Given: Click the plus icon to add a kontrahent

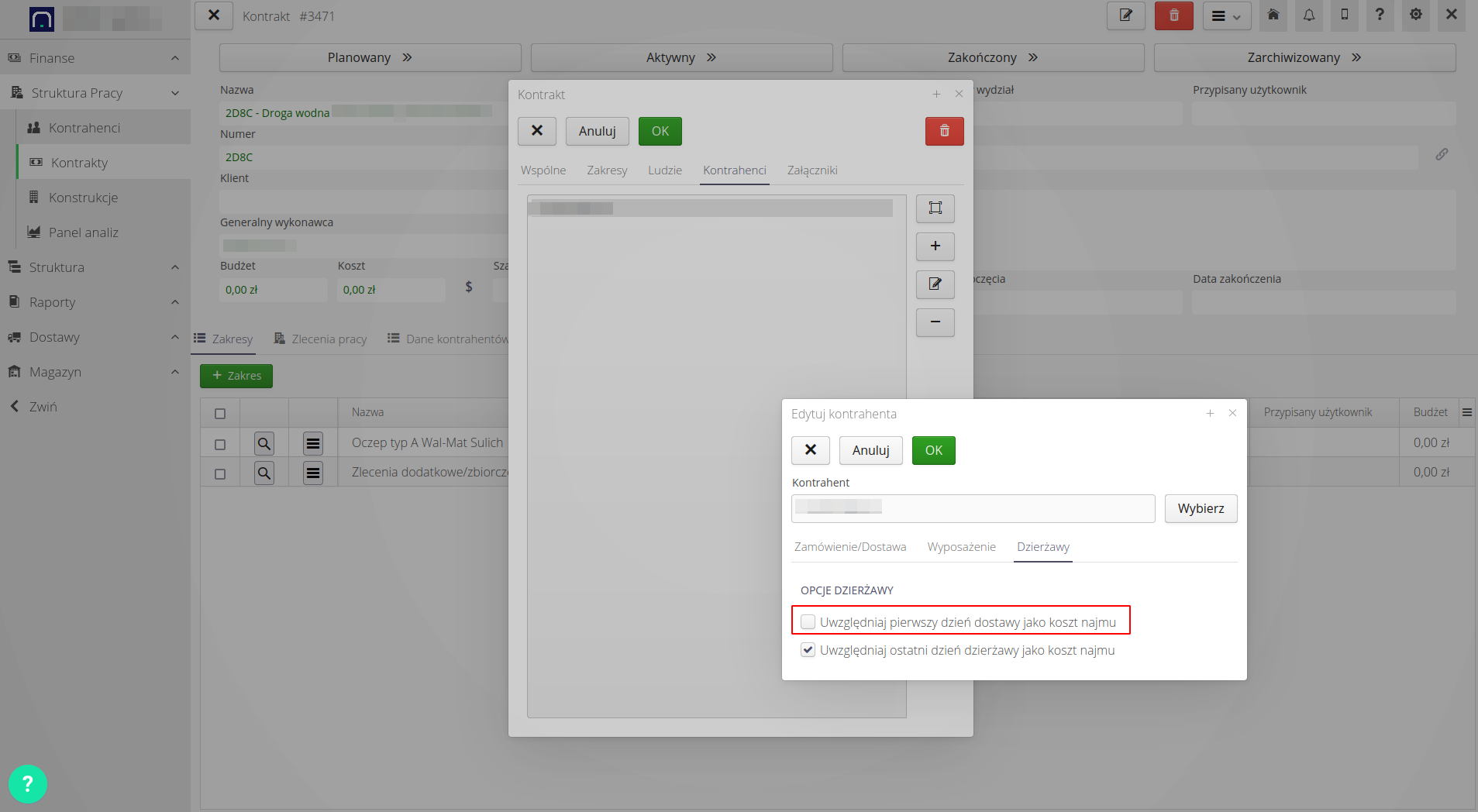Looking at the screenshot, I should (x=935, y=246).
